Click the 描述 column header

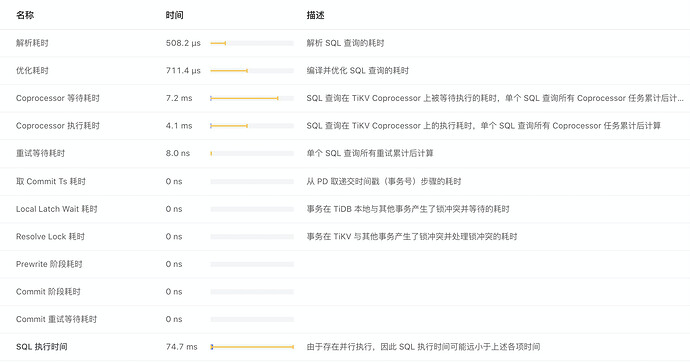click(x=316, y=15)
